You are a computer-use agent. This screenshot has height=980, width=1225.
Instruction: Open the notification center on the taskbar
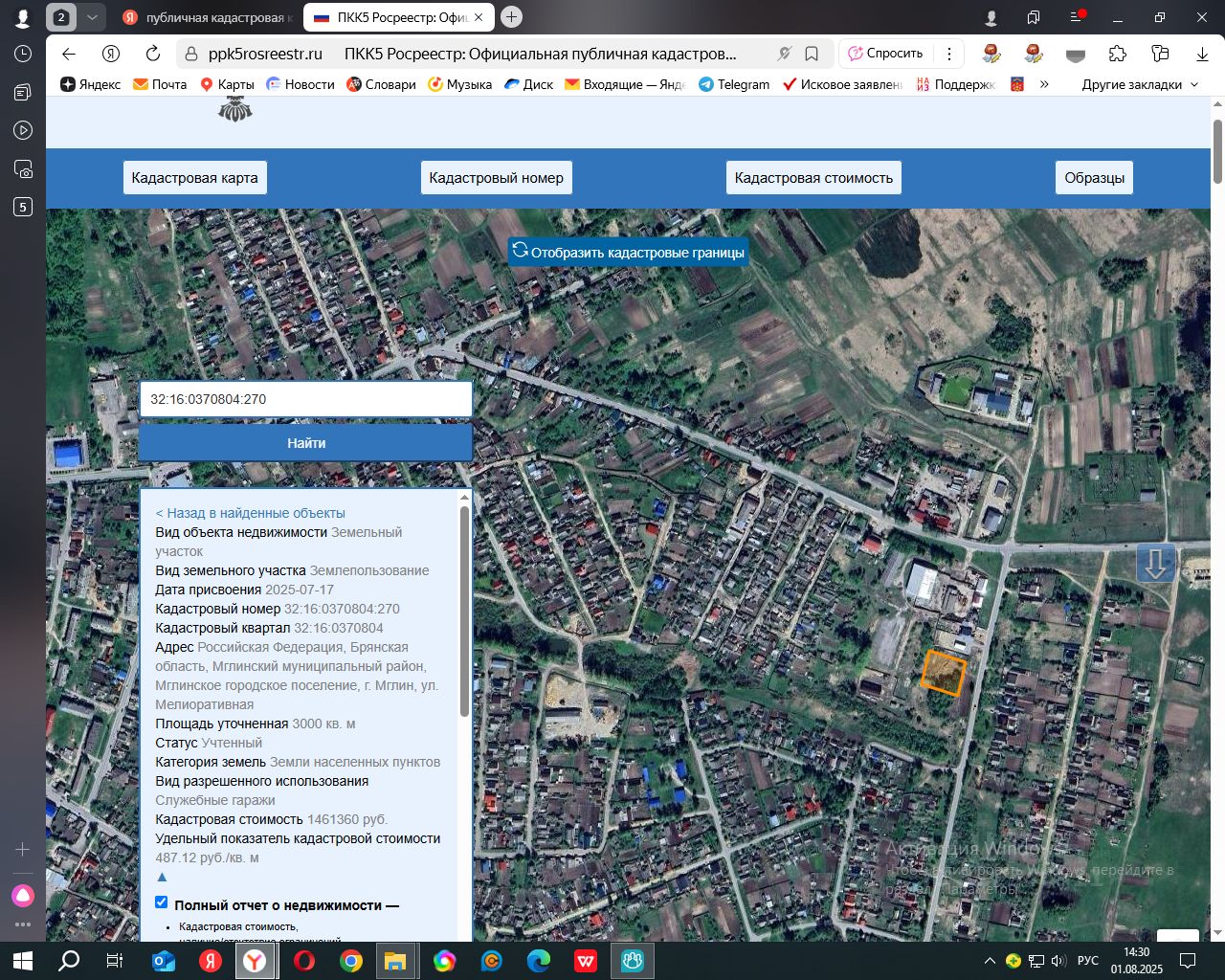(1188, 961)
